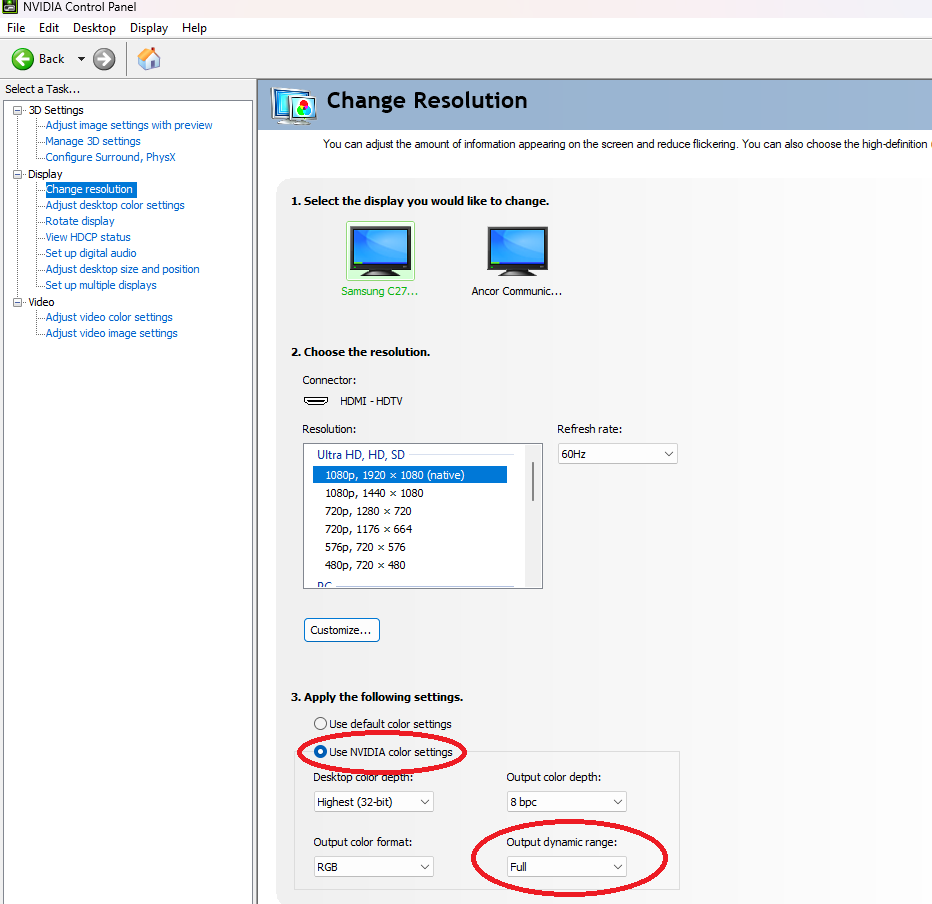Open Configure Surround, PhysX

pyautogui.click(x=111, y=158)
